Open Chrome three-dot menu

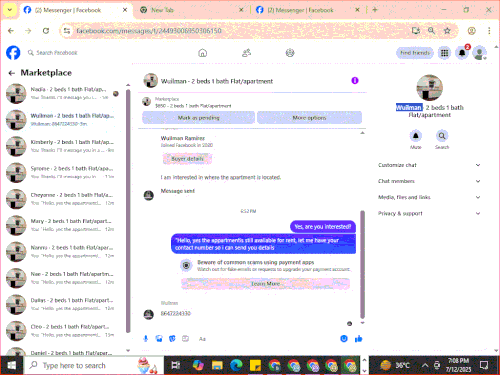(x=489, y=31)
